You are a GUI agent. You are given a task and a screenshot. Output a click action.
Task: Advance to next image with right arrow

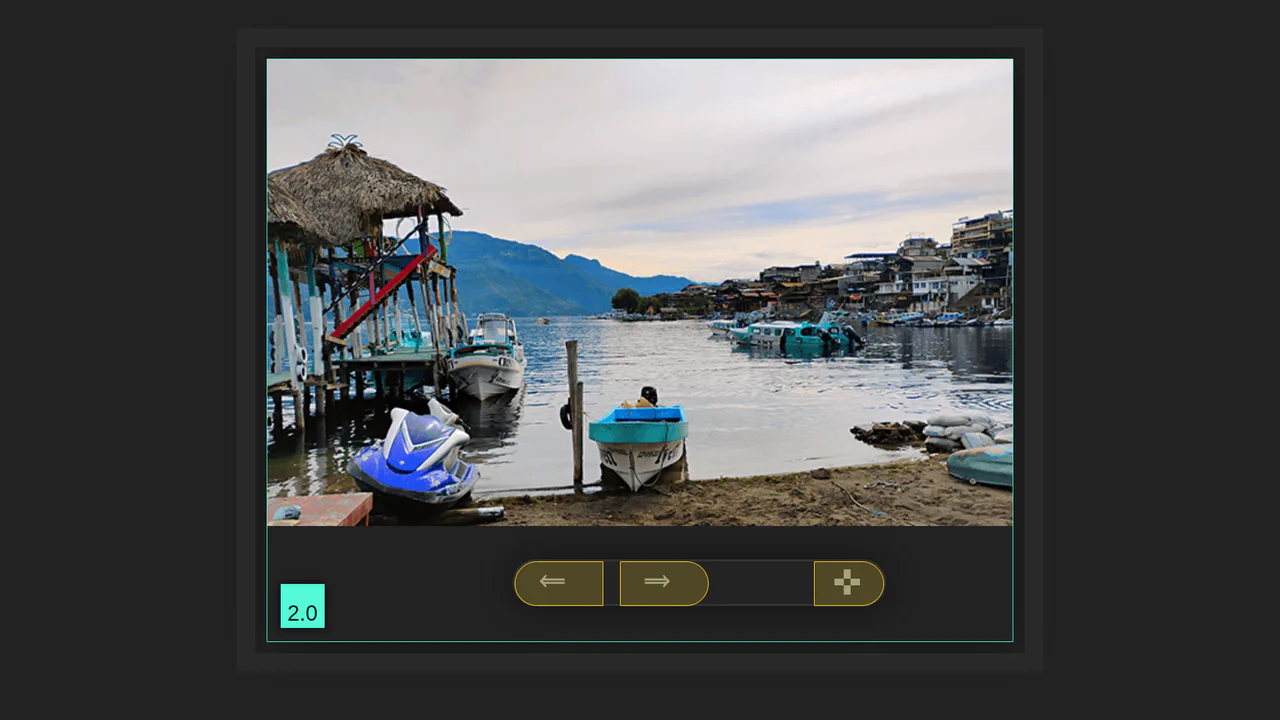pyautogui.click(x=664, y=583)
